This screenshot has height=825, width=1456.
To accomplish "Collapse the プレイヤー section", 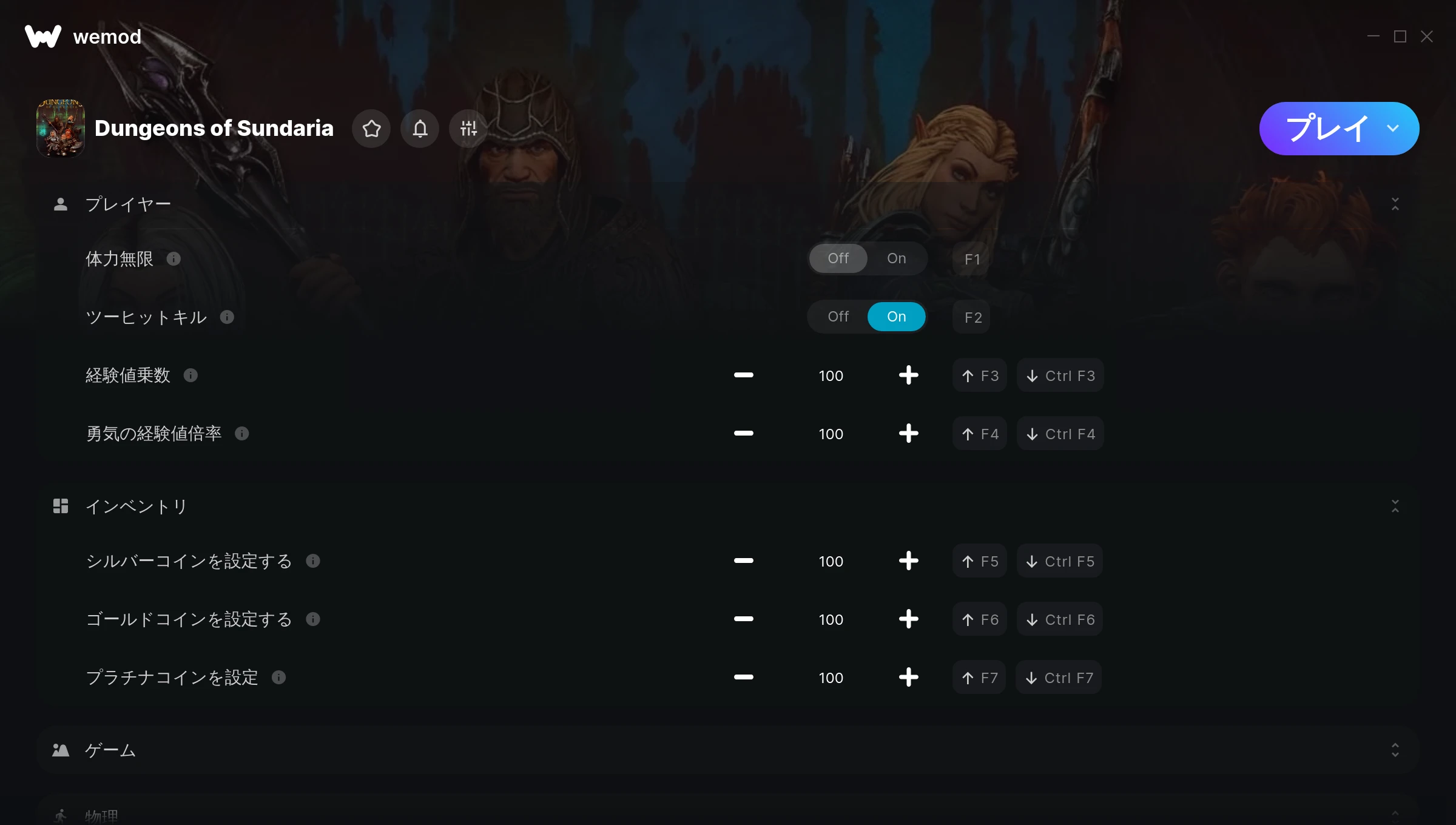I will [1395, 204].
